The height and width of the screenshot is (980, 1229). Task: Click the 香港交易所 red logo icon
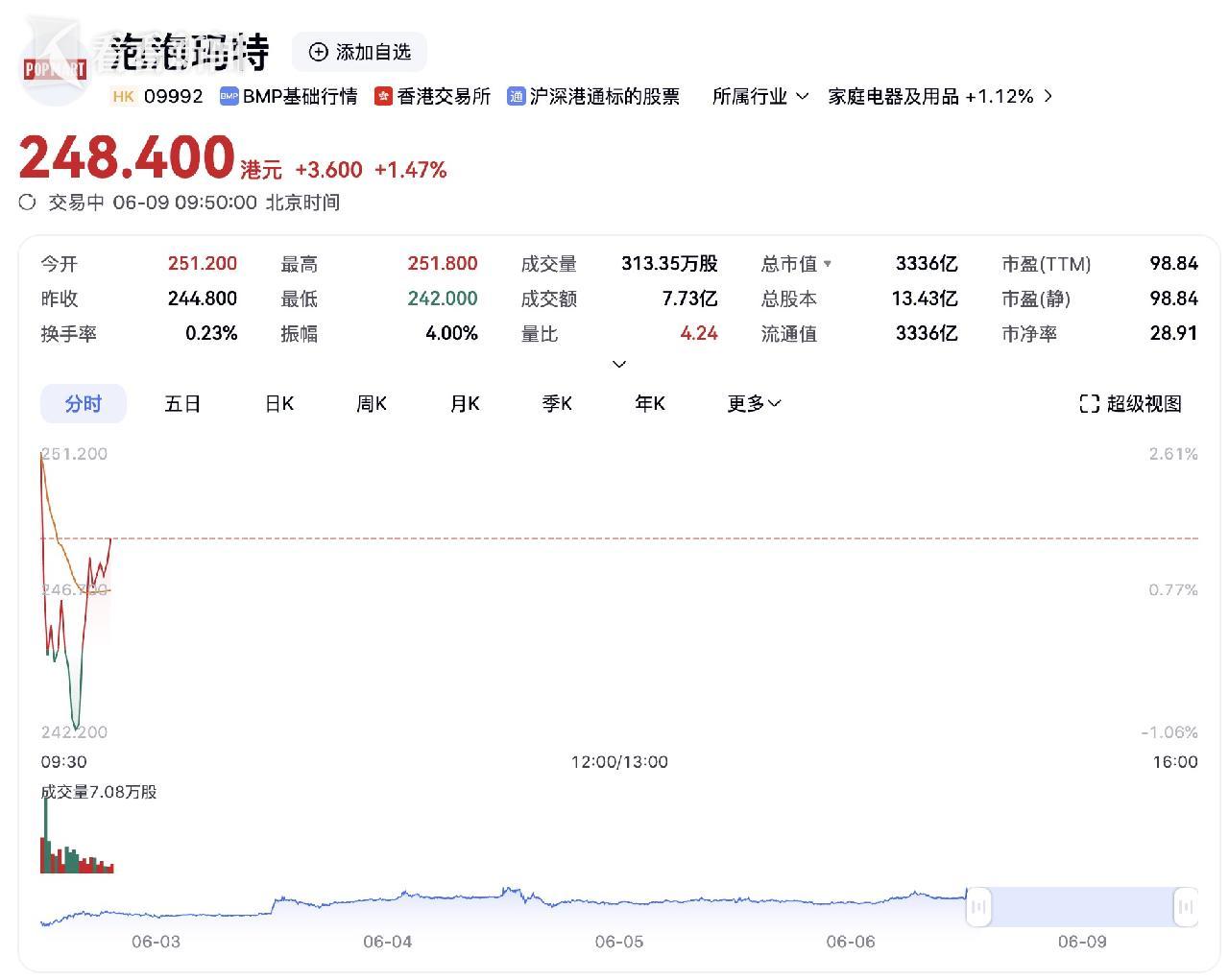pos(383,96)
